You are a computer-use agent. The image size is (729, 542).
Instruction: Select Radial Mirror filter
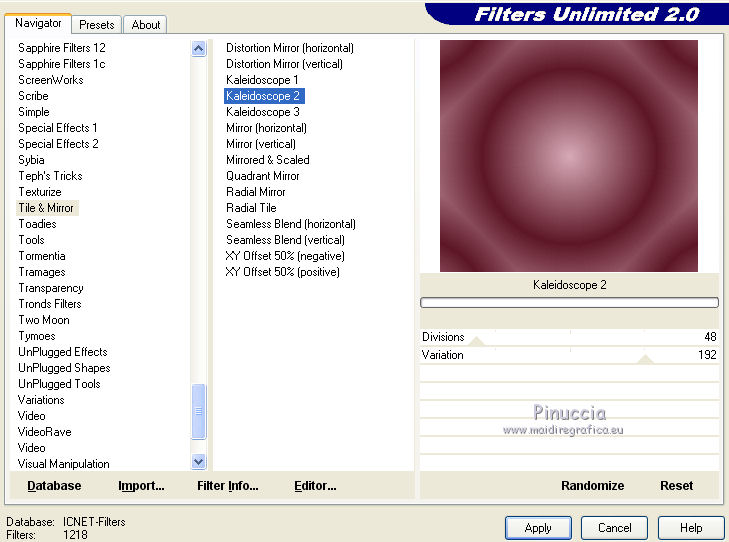point(255,192)
